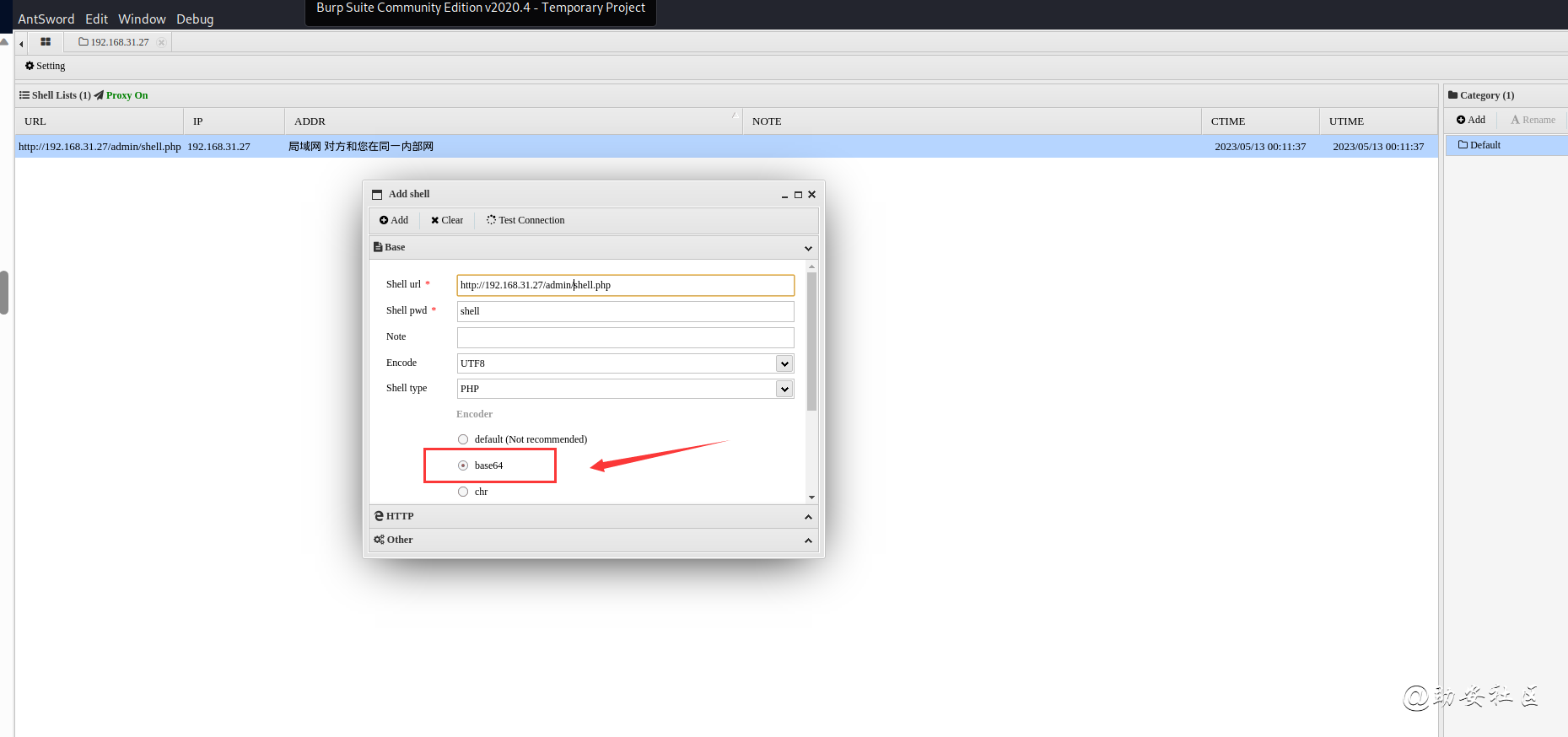This screenshot has width=1568, height=737.
Task: Expand the Other section
Action: tap(594, 540)
